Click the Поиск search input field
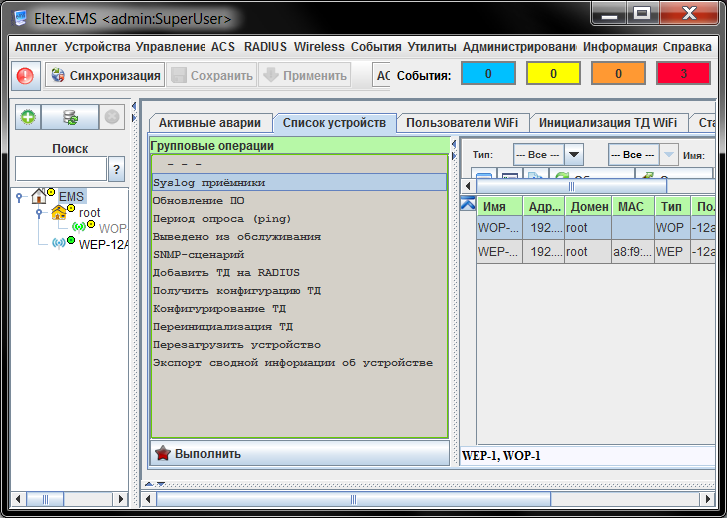This screenshot has width=727, height=518. click(x=61, y=169)
